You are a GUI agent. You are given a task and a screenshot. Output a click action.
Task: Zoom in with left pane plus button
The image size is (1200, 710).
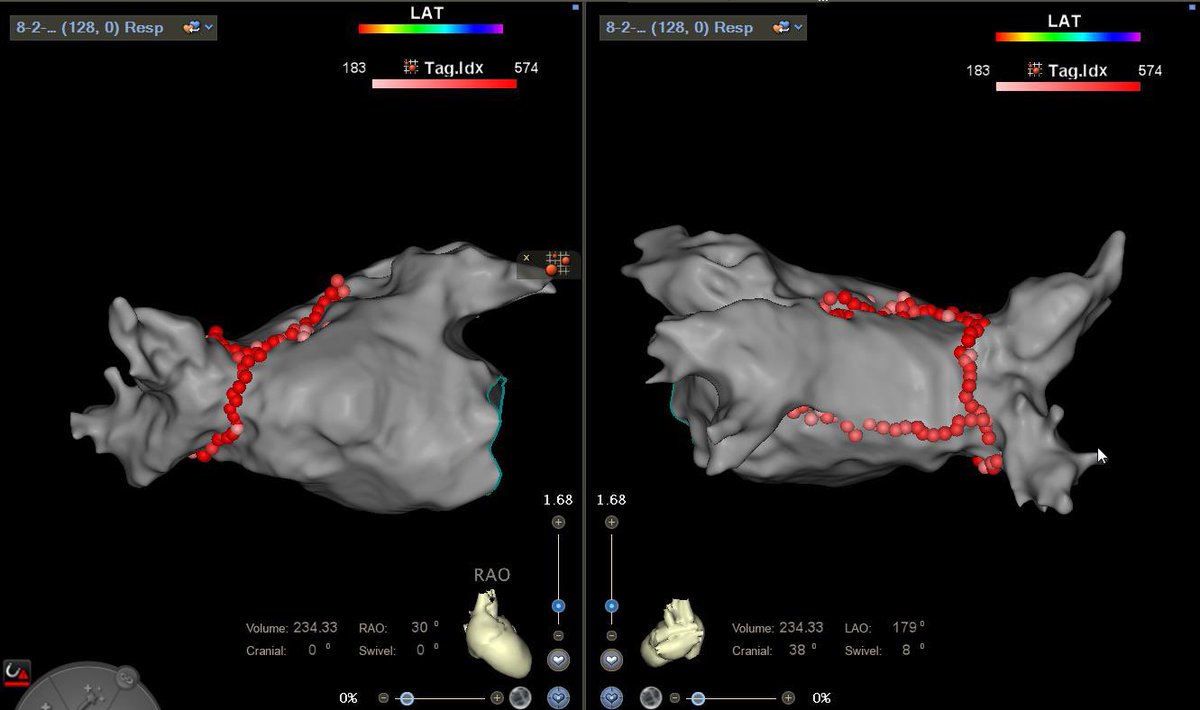click(x=558, y=522)
